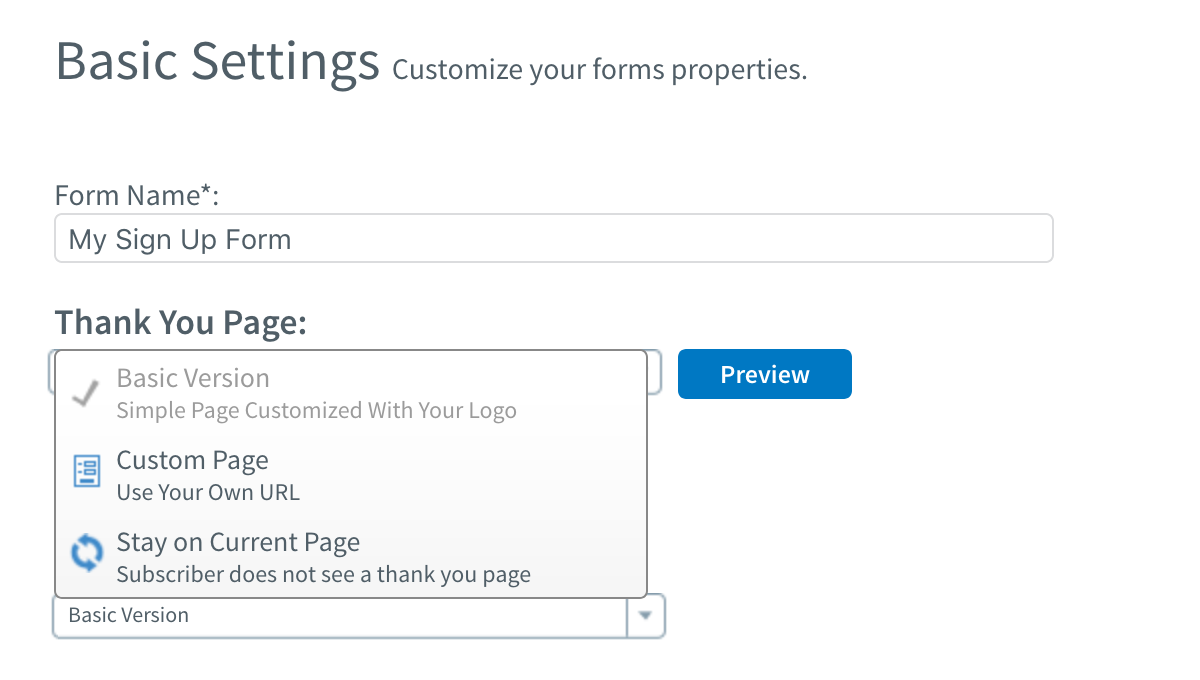Click 'Subscriber does not see a thank you page'
The width and height of the screenshot is (1200, 680).
point(323,574)
